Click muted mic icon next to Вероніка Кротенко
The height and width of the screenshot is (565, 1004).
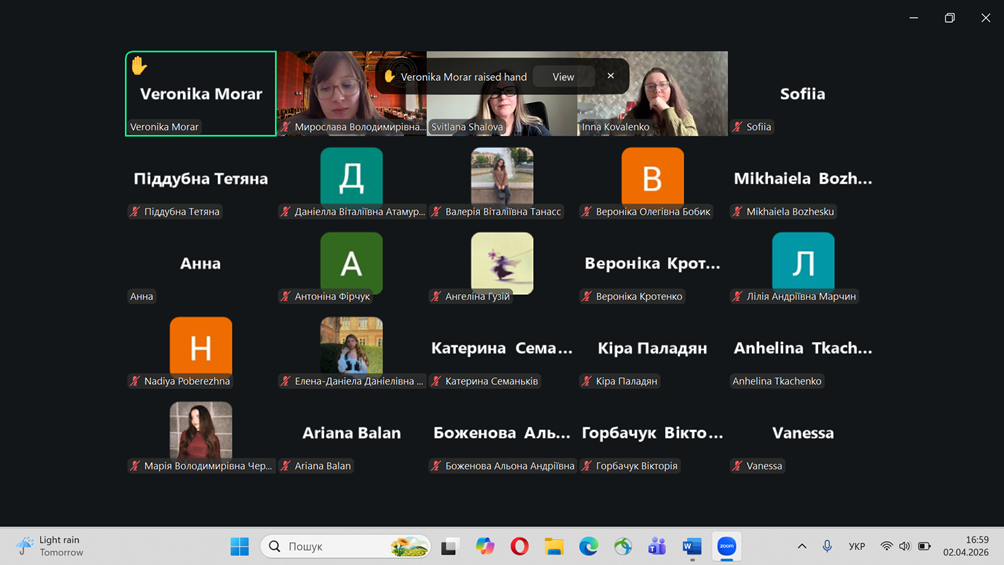click(587, 296)
